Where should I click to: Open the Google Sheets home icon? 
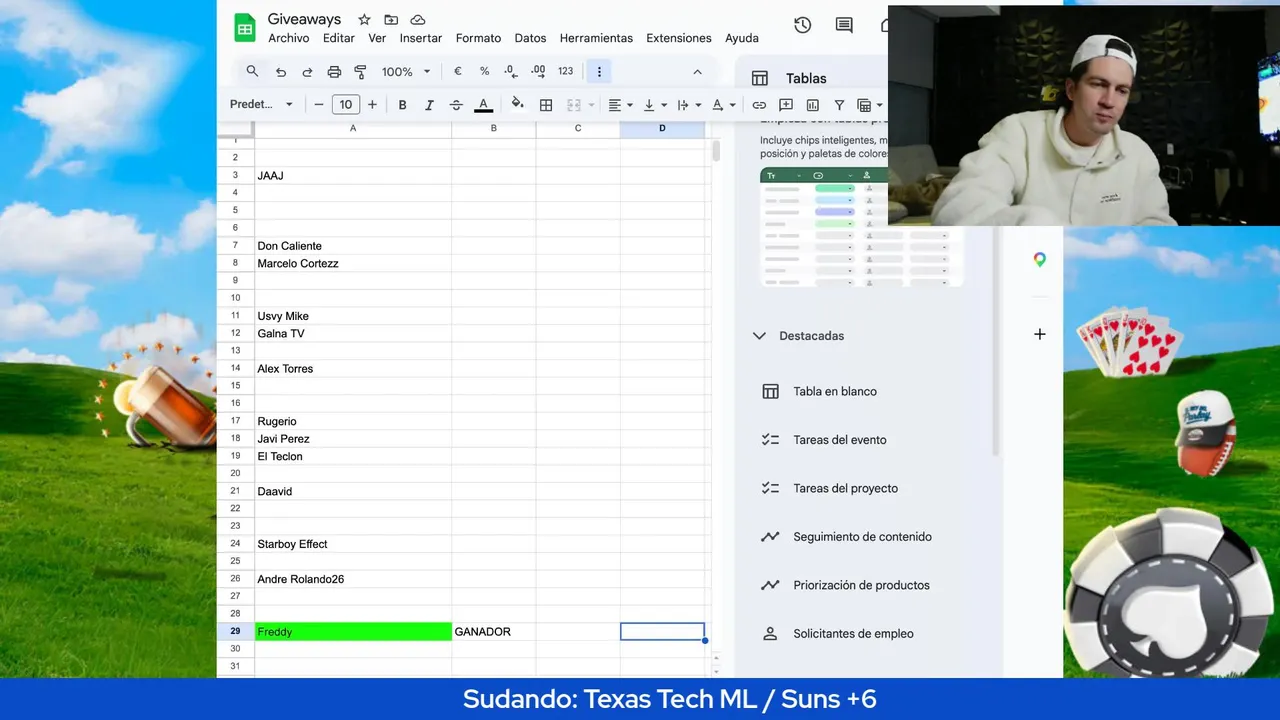[245, 28]
